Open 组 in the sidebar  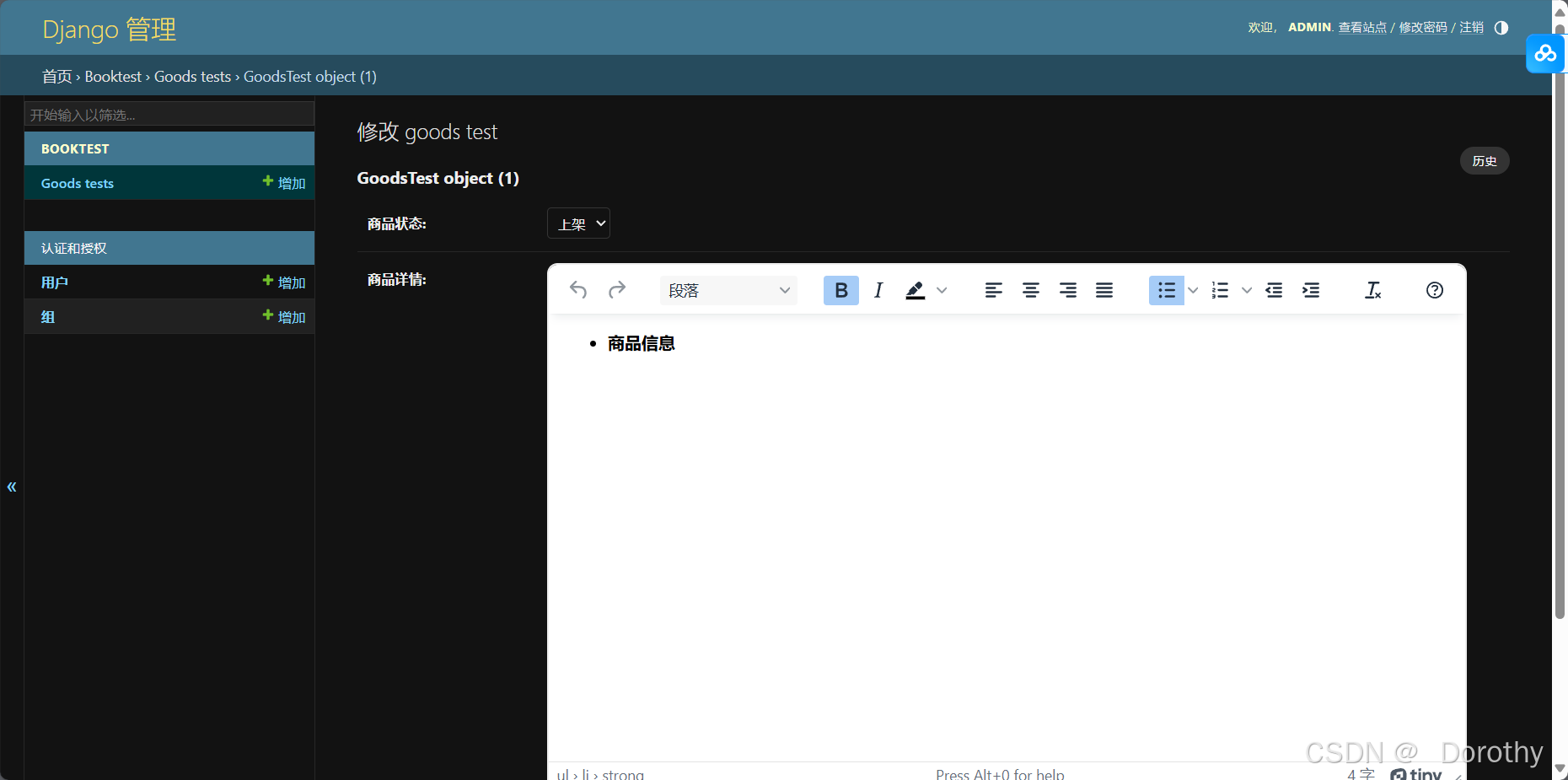(x=48, y=317)
